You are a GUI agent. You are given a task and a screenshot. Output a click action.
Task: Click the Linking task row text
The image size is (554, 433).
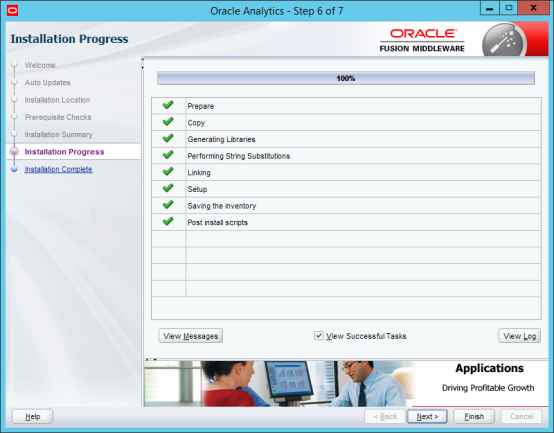(199, 172)
